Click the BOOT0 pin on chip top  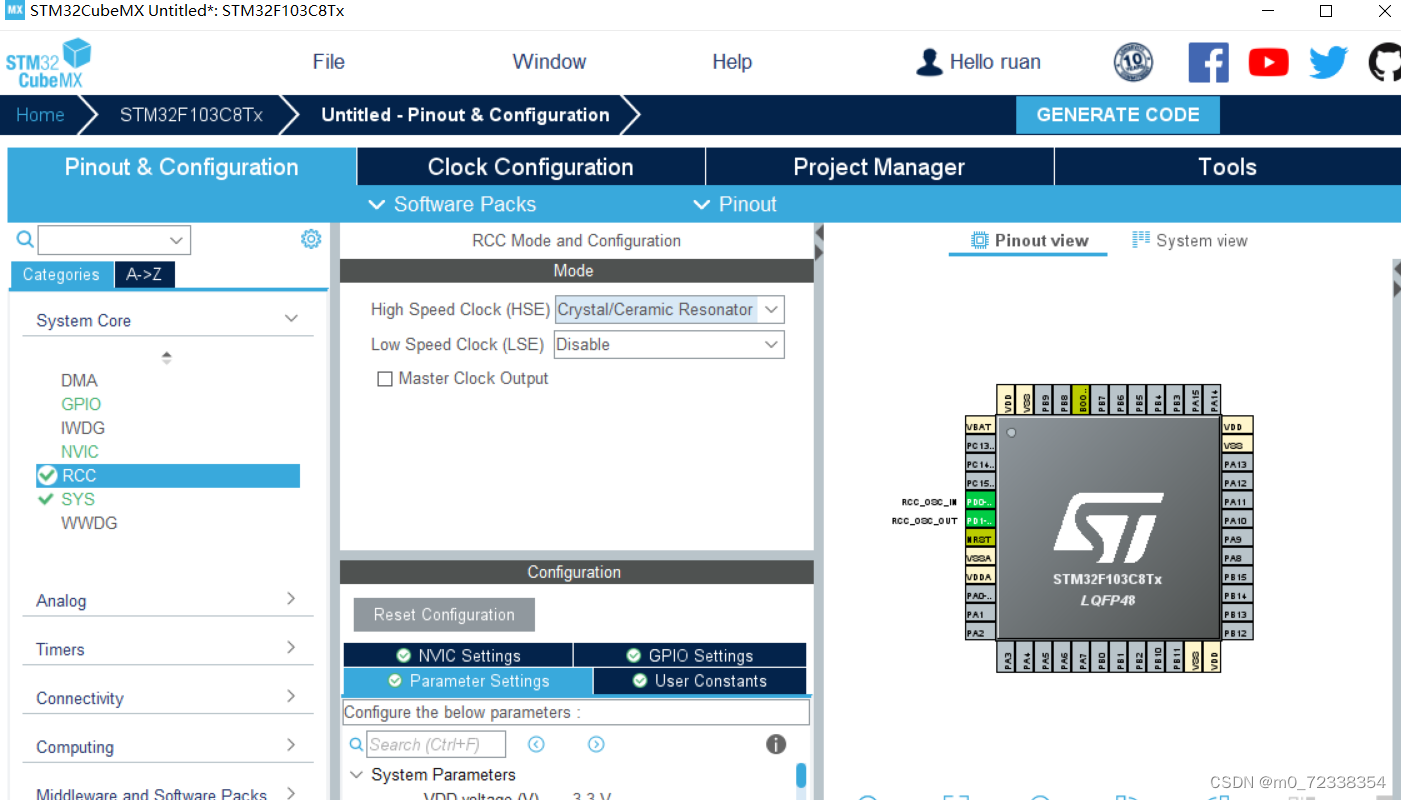1081,399
